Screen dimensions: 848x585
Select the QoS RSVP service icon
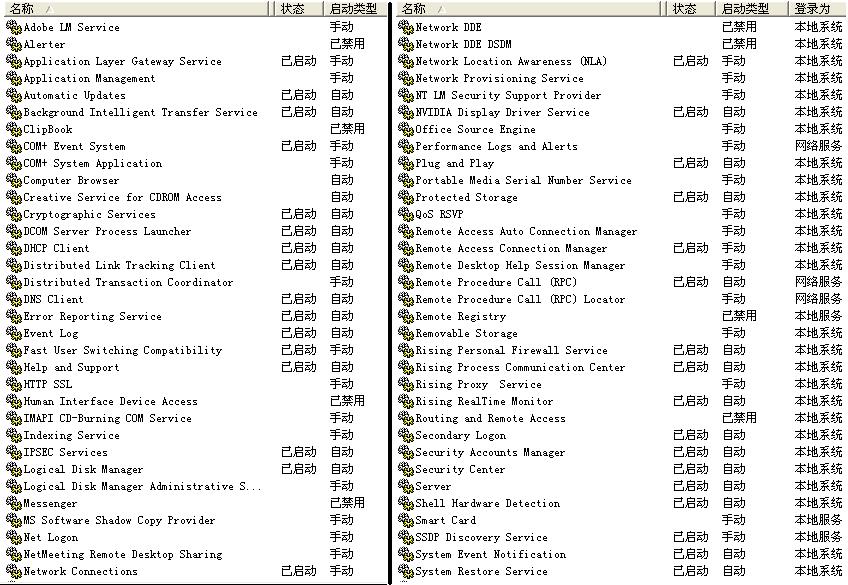(406, 214)
